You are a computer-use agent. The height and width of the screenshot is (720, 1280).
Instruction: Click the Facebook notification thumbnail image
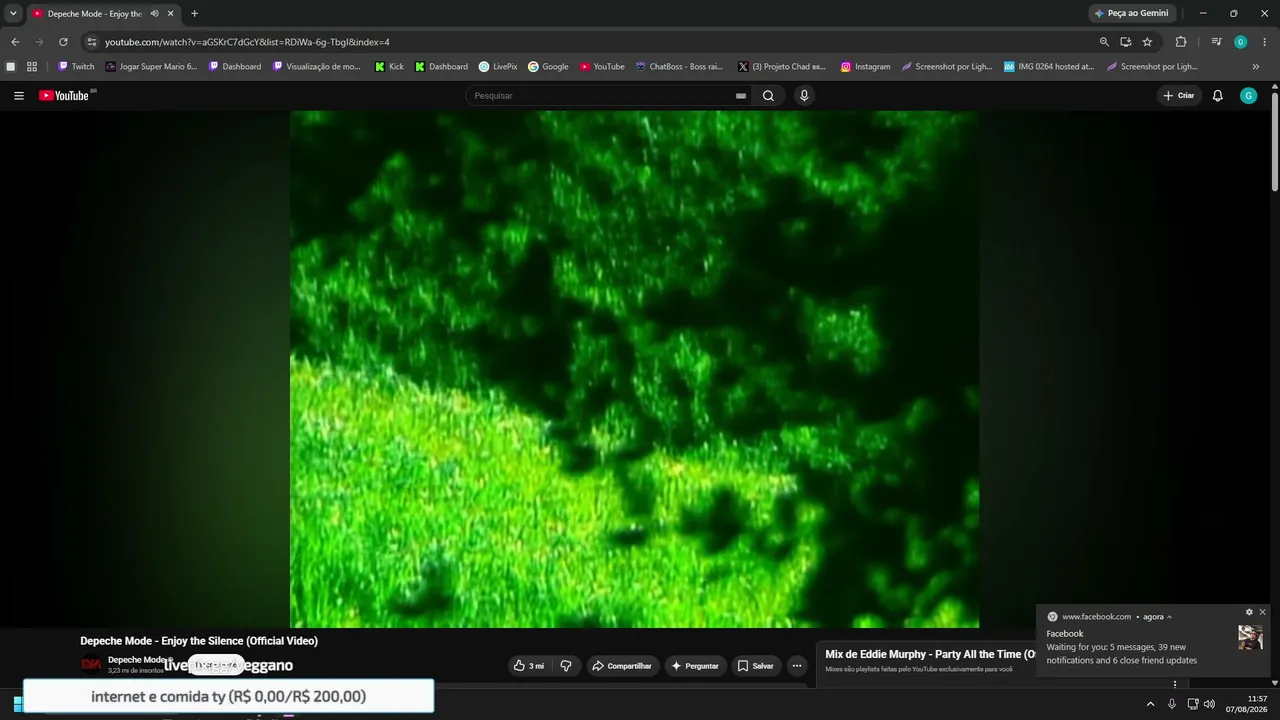pos(1250,638)
